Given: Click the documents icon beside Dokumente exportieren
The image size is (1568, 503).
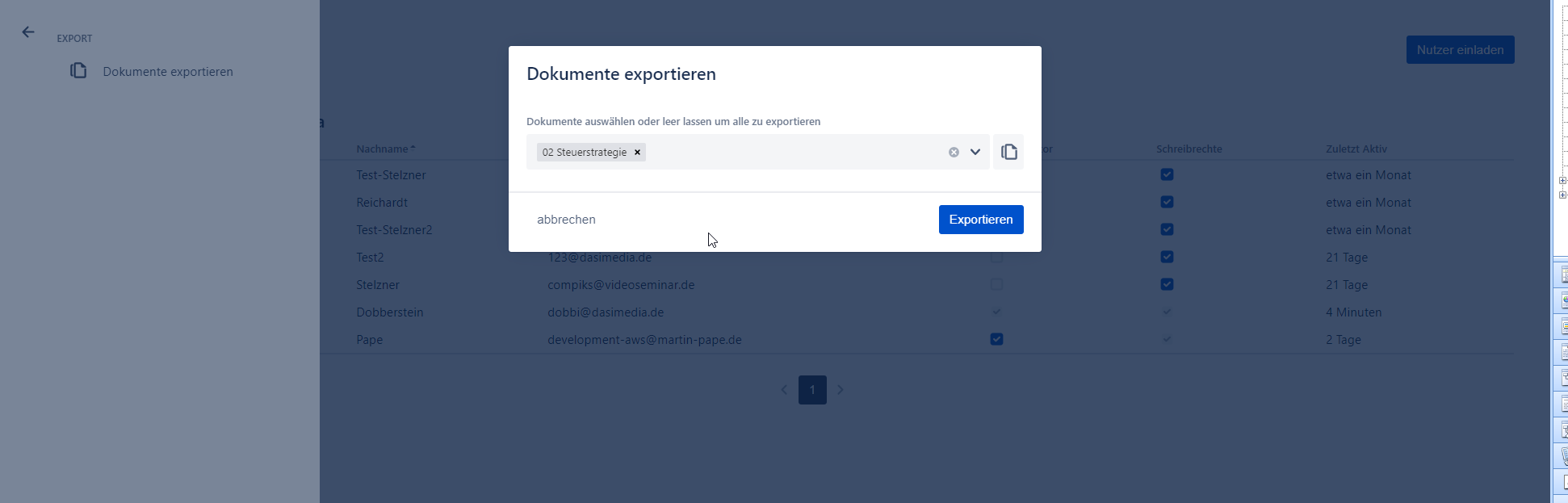Looking at the screenshot, I should (78, 71).
